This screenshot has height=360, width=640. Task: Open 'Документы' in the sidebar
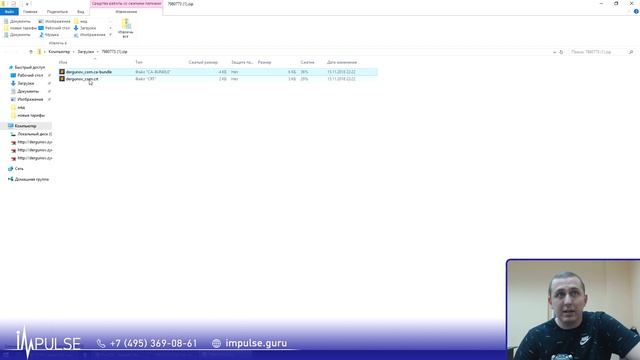pos(28,91)
